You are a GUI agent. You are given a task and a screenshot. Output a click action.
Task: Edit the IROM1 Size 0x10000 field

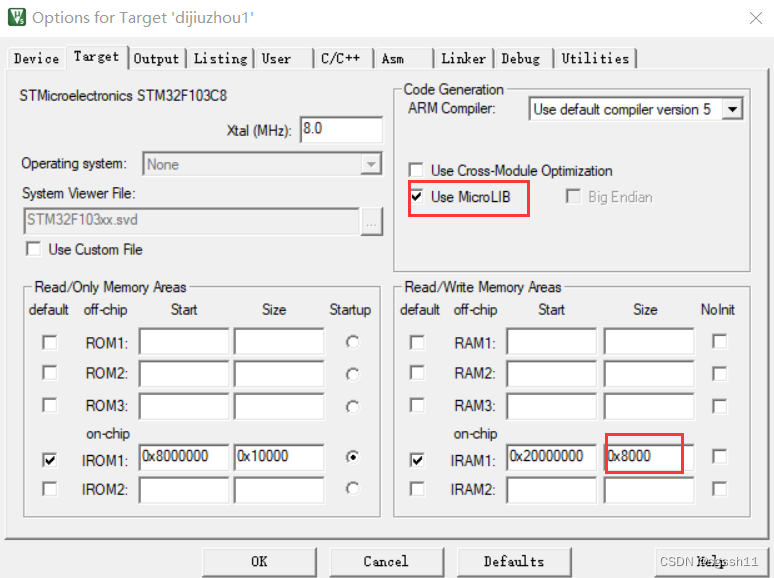(x=279, y=457)
